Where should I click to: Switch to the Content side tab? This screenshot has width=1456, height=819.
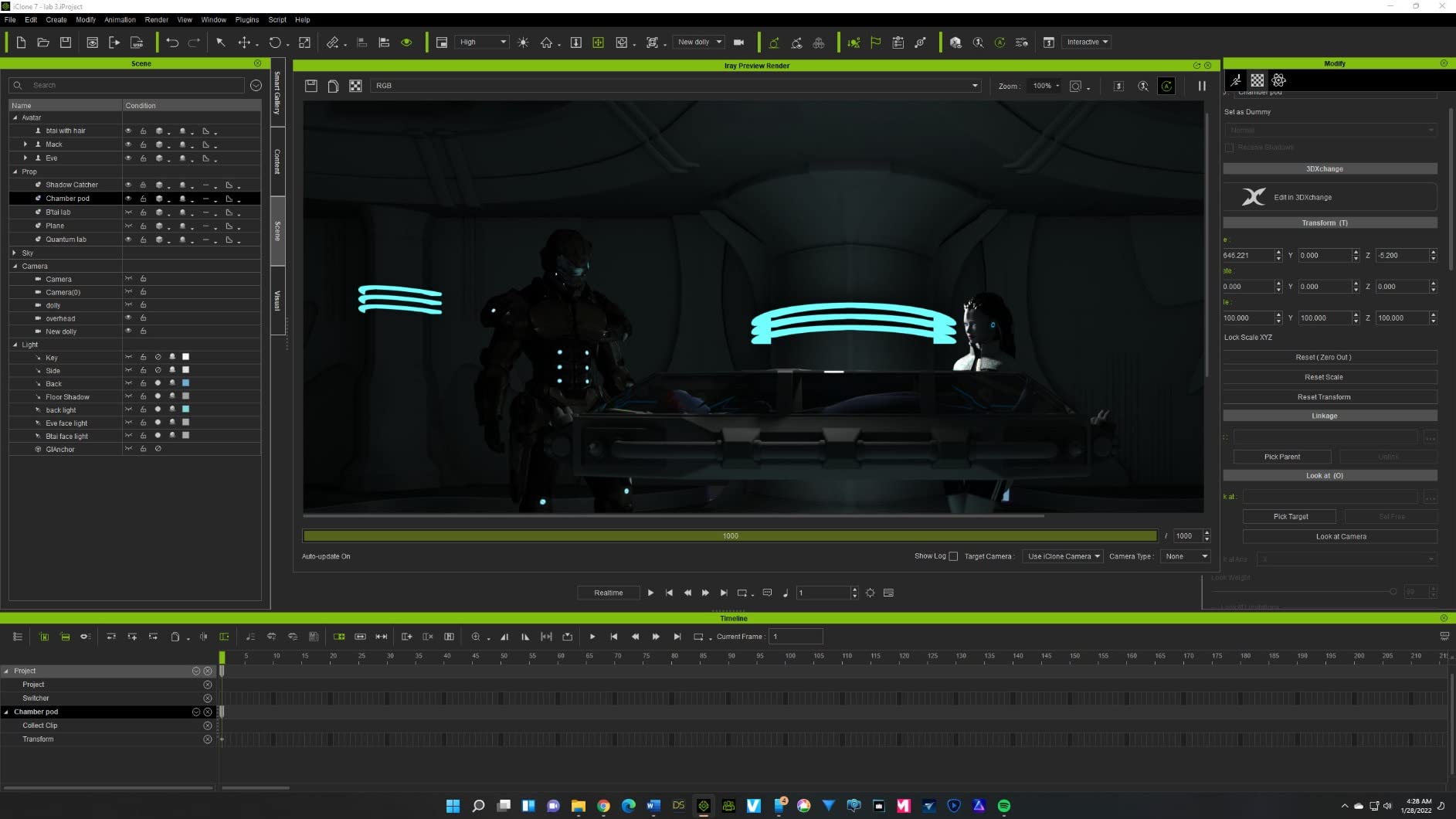coord(277,161)
